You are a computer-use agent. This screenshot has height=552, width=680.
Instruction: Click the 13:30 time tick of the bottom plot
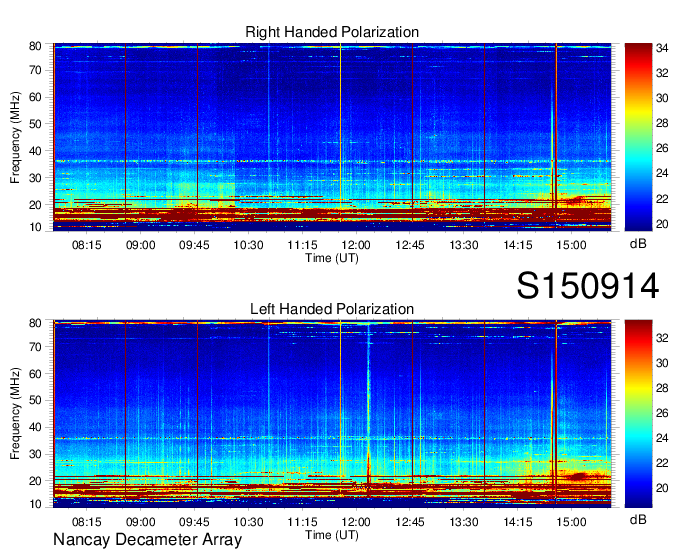click(x=464, y=522)
